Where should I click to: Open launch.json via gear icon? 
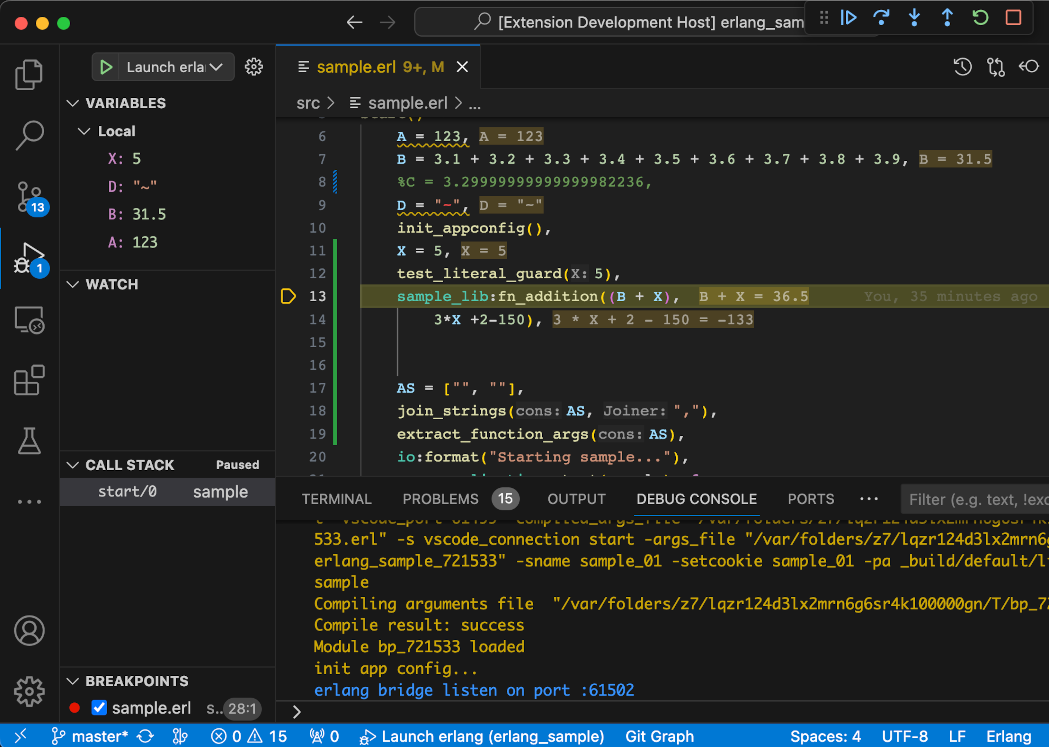coord(254,67)
